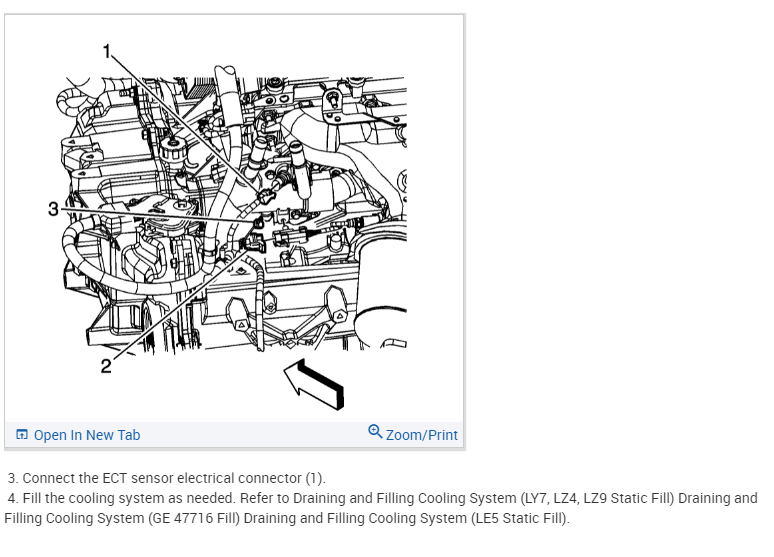Click step 3 text about the ECT sensor connector
This screenshot has width=774, height=557.
[167, 478]
